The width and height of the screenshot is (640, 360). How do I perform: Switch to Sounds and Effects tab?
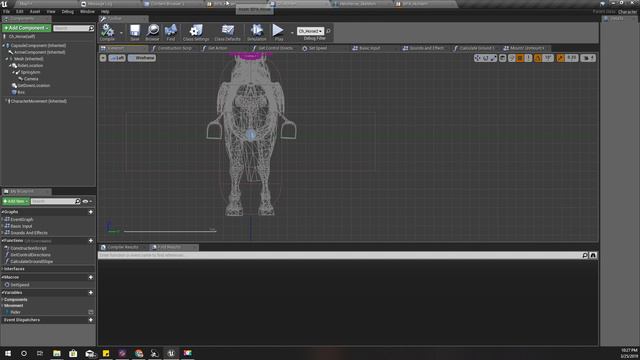pos(426,48)
